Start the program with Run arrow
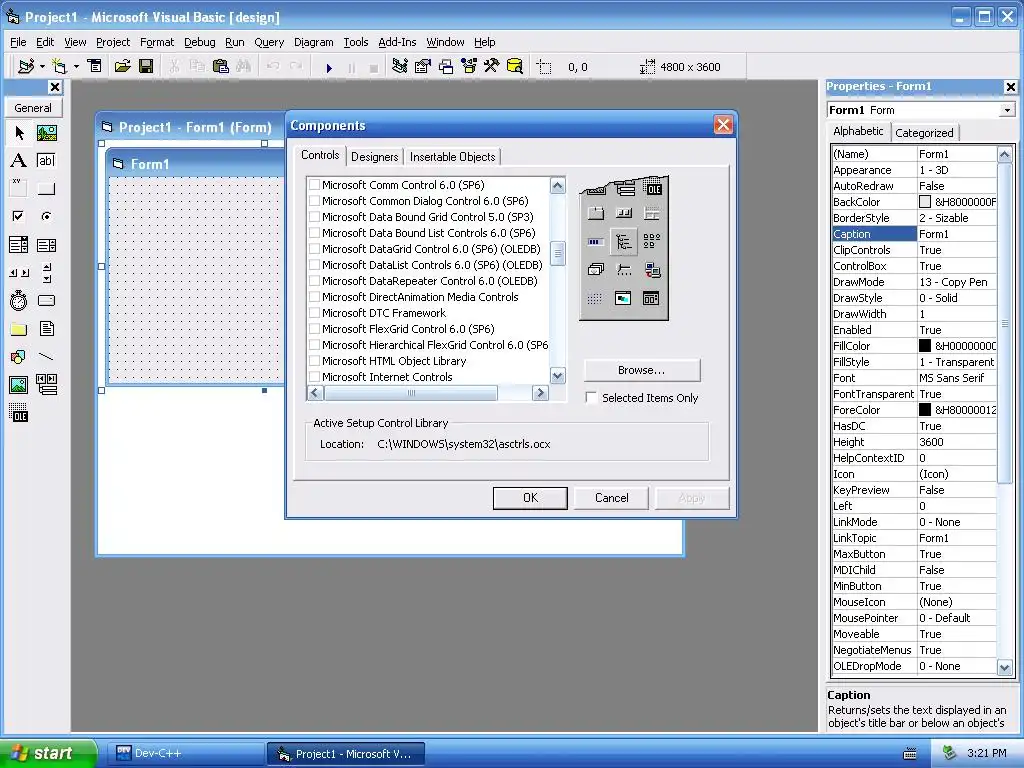The image size is (1024, 768). (x=329, y=67)
